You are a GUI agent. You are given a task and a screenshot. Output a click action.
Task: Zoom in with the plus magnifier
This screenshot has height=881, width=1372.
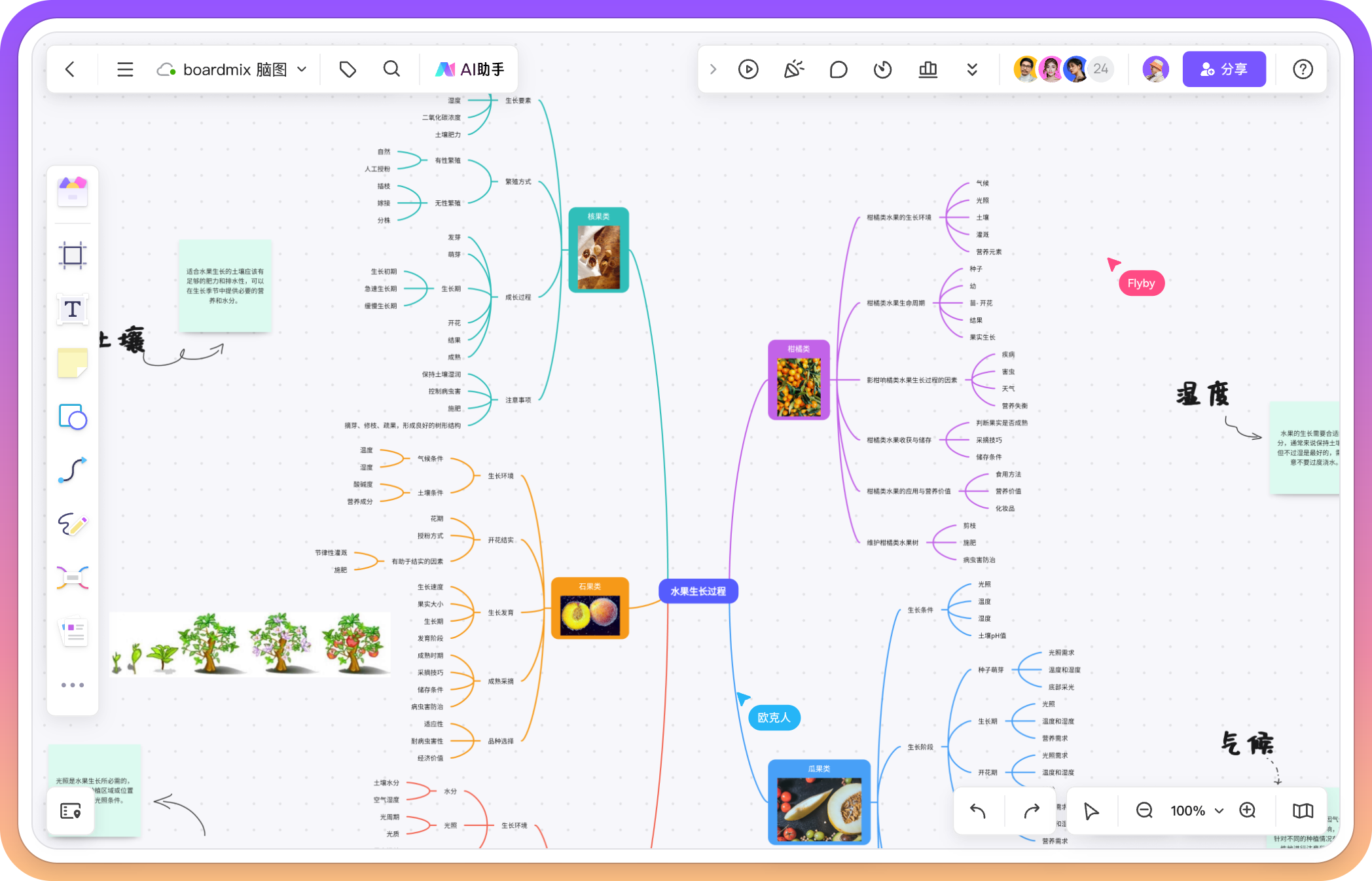1248,811
